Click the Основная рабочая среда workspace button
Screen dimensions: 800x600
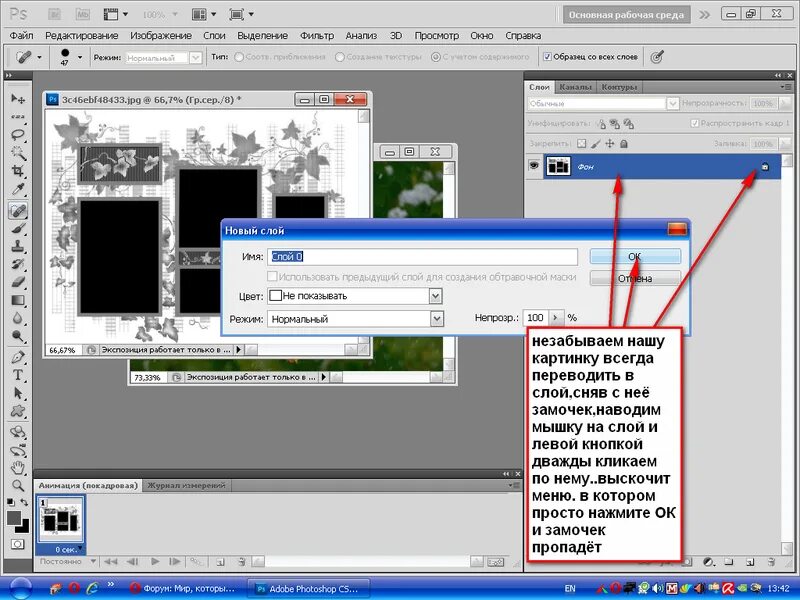[627, 15]
